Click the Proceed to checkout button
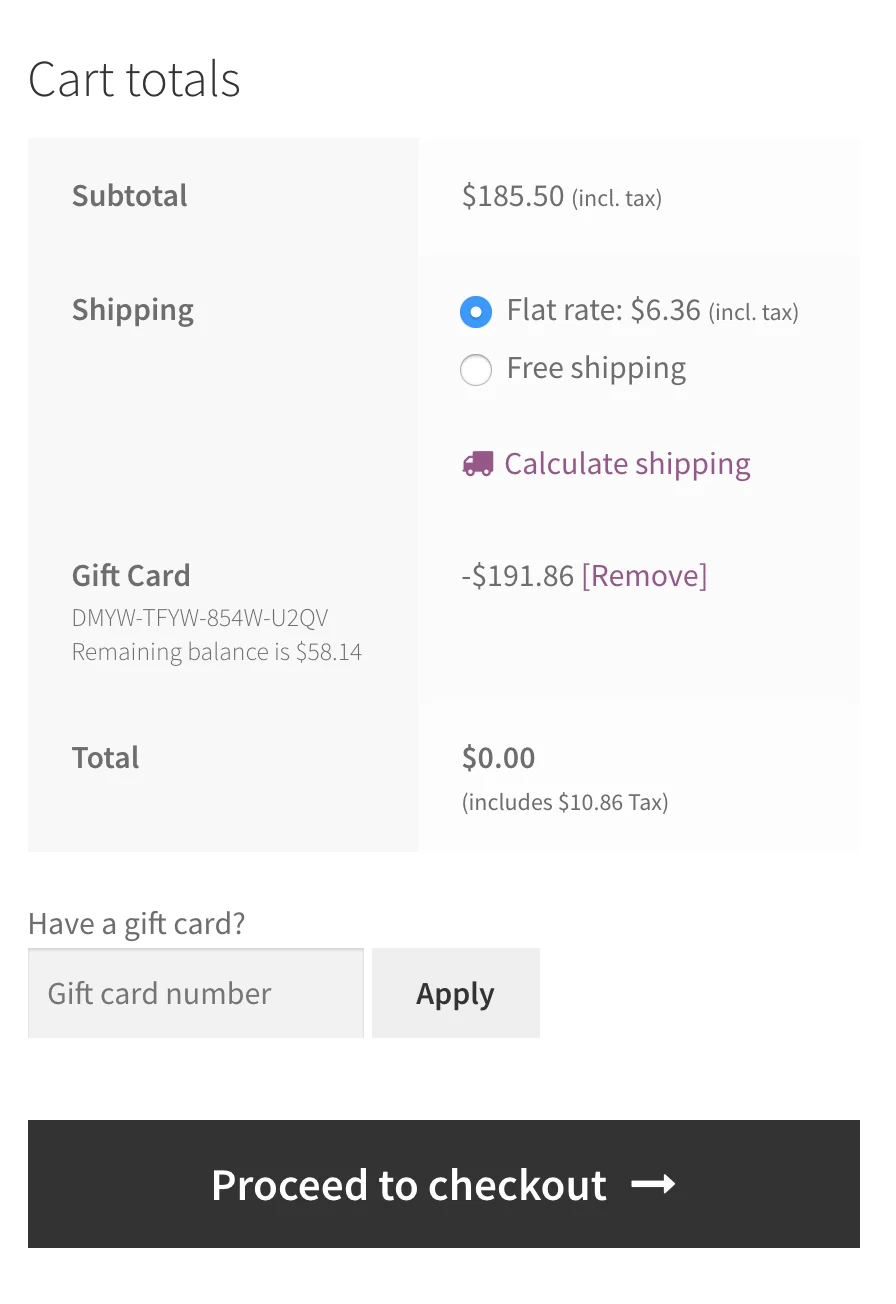 click(448, 1184)
